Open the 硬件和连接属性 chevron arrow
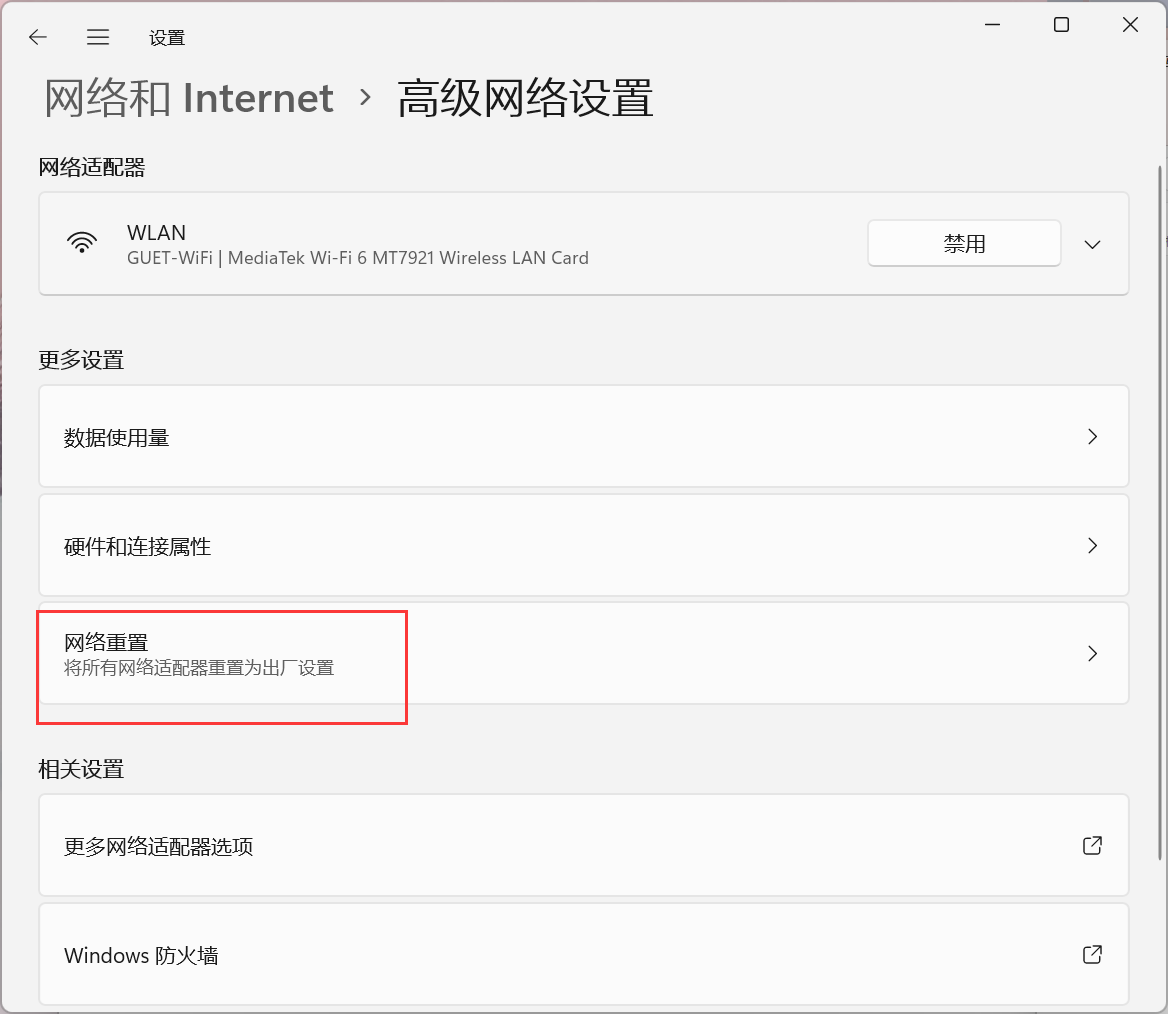Image resolution: width=1168 pixels, height=1014 pixels. click(1092, 545)
